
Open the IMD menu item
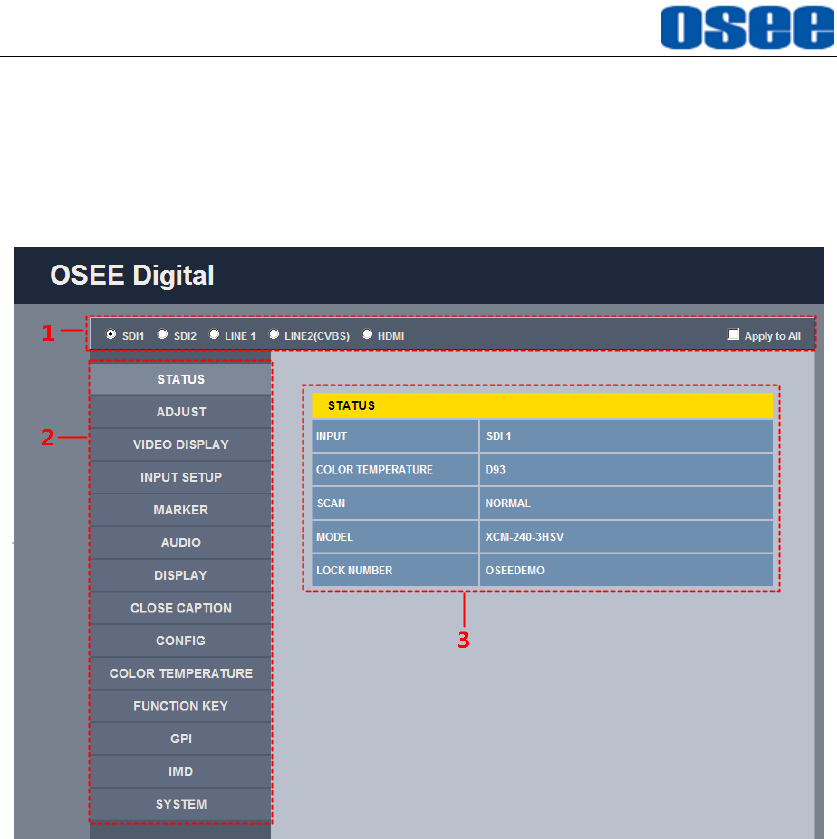tap(181, 772)
